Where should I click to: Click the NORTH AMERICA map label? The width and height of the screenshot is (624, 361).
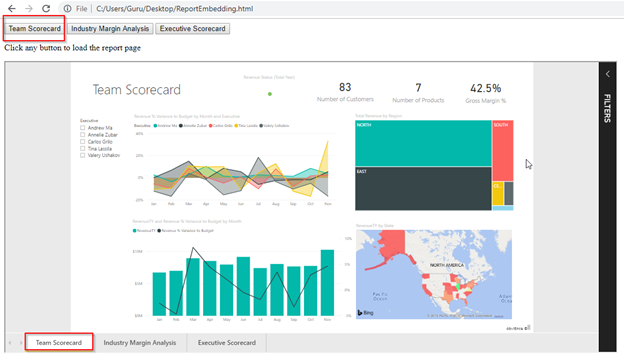(447, 265)
